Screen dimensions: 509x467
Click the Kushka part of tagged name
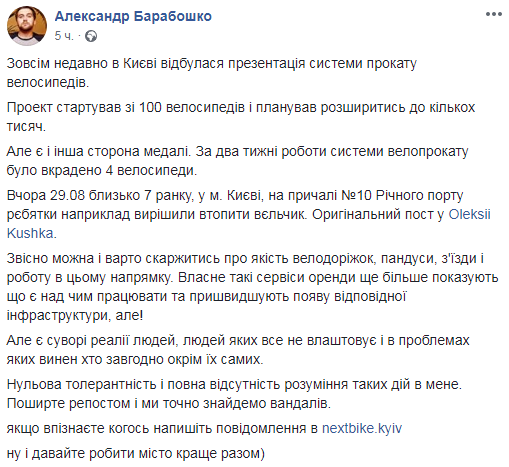pyautogui.click(x=30, y=233)
